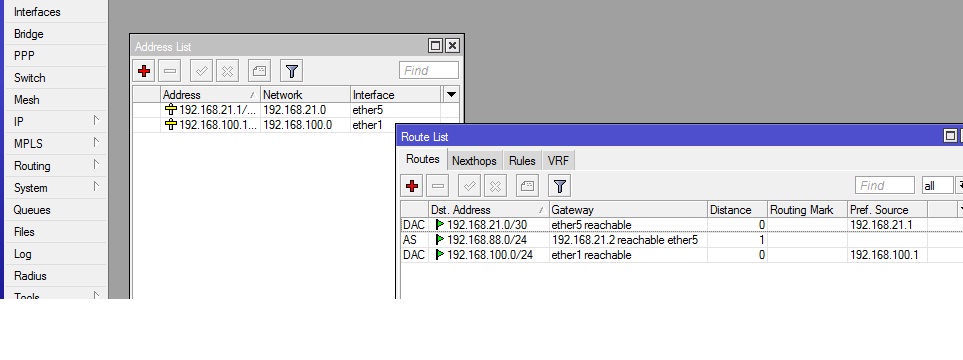This screenshot has height=360, width=963.
Task: Click the filter funnel icon in Route List
Action: 559,186
